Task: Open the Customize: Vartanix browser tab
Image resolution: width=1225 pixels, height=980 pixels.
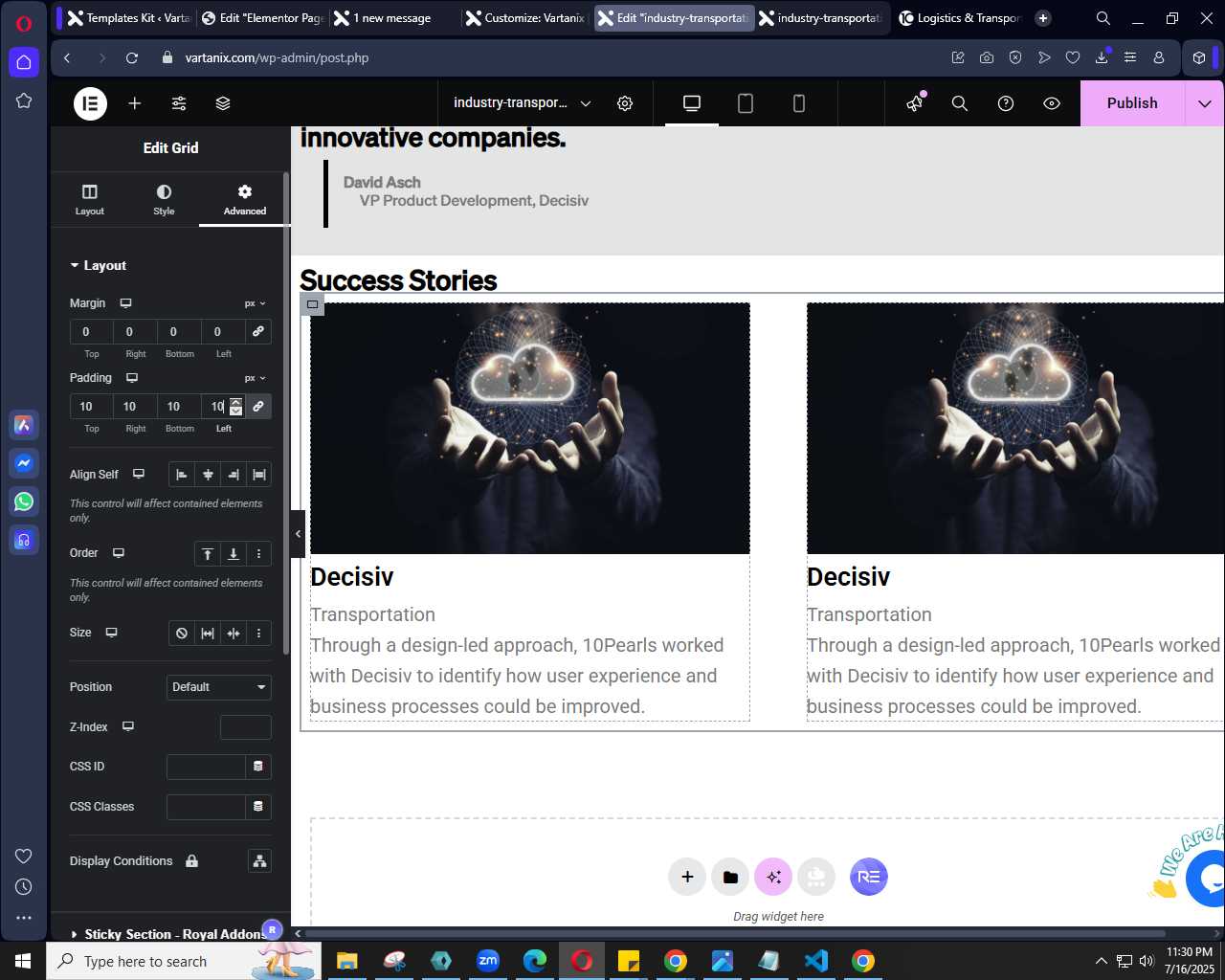Action: 525,18
